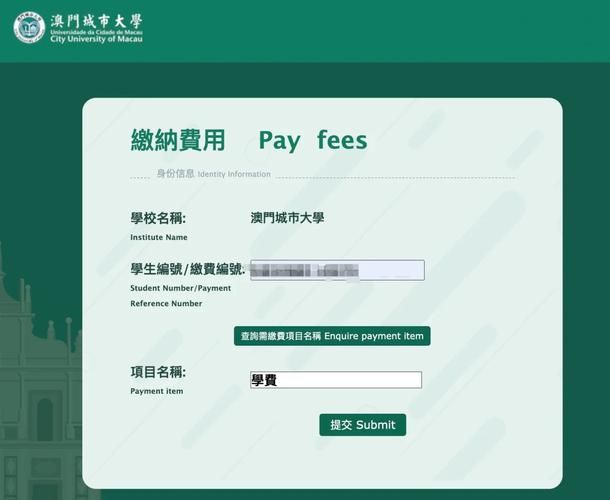Click the Universidade da Cidade de Macau text
The height and width of the screenshot is (500, 610).
coord(96,32)
